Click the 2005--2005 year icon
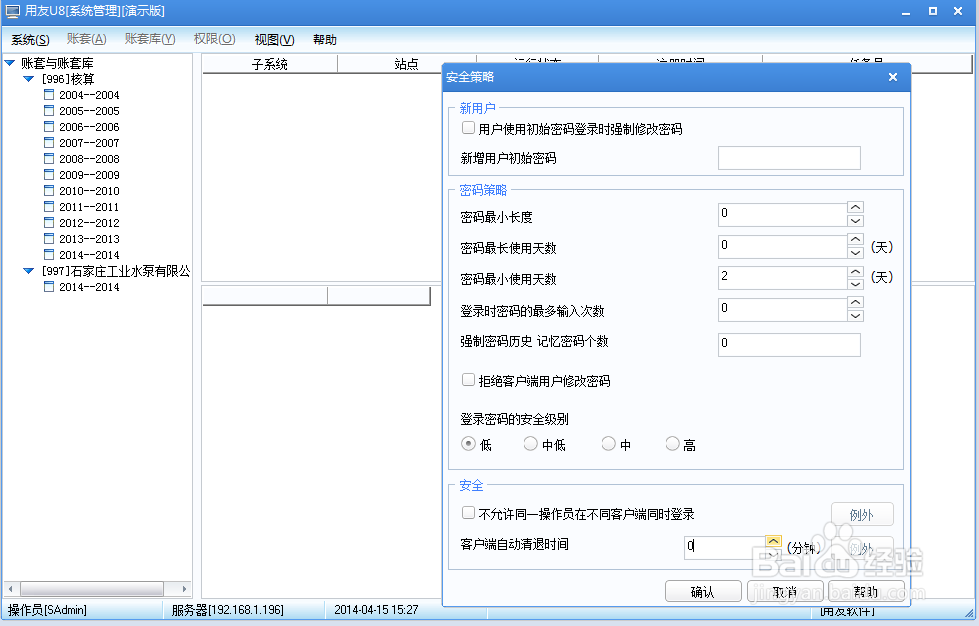The width and height of the screenshot is (979, 626). tap(49, 110)
